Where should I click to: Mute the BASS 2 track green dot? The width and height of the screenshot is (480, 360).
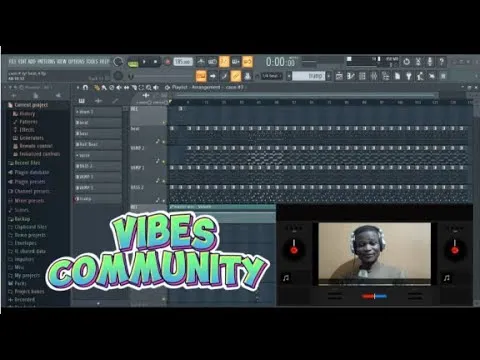coord(164,201)
